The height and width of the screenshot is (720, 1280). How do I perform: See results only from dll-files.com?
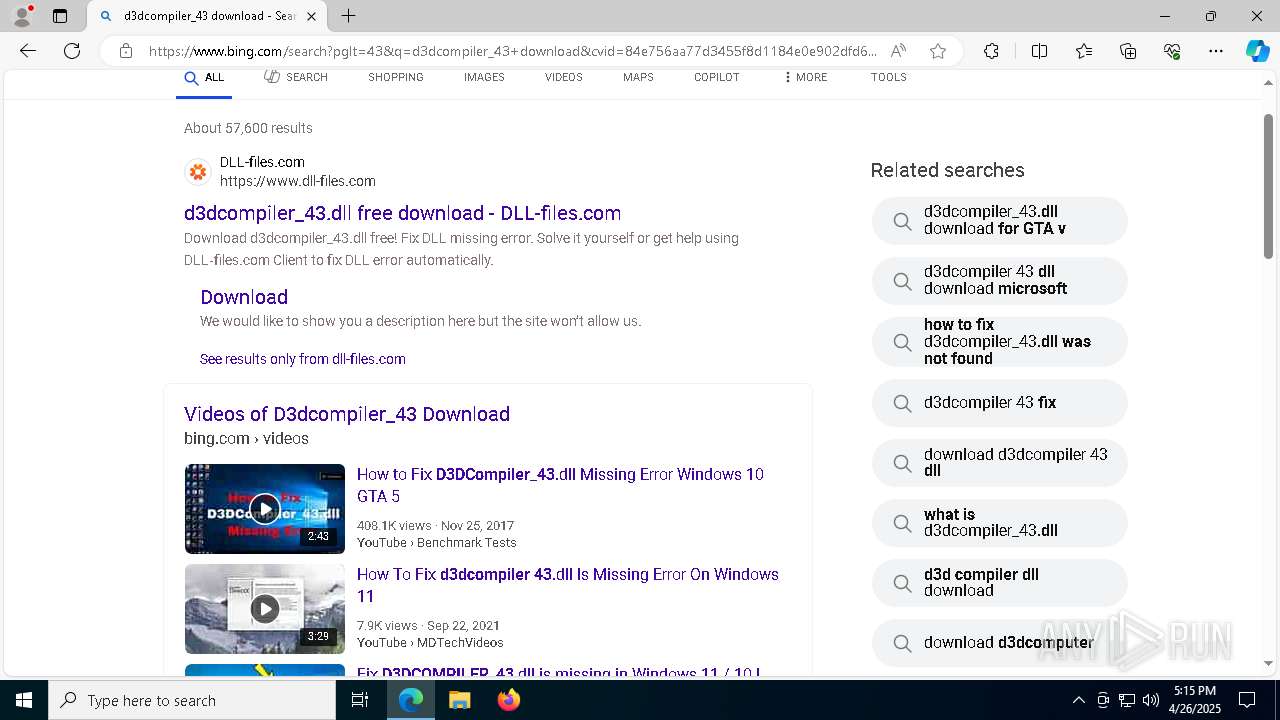(x=303, y=359)
